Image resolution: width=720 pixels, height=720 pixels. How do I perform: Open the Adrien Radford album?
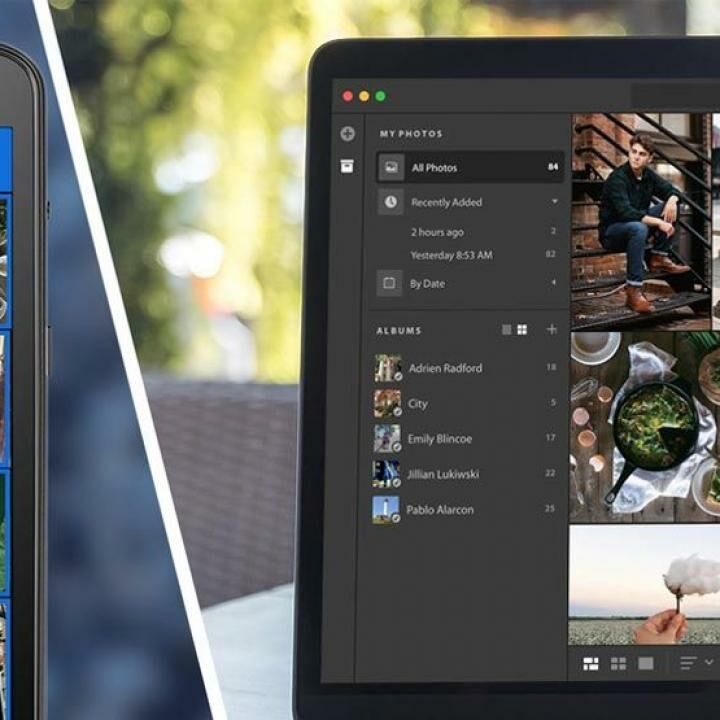click(466, 368)
